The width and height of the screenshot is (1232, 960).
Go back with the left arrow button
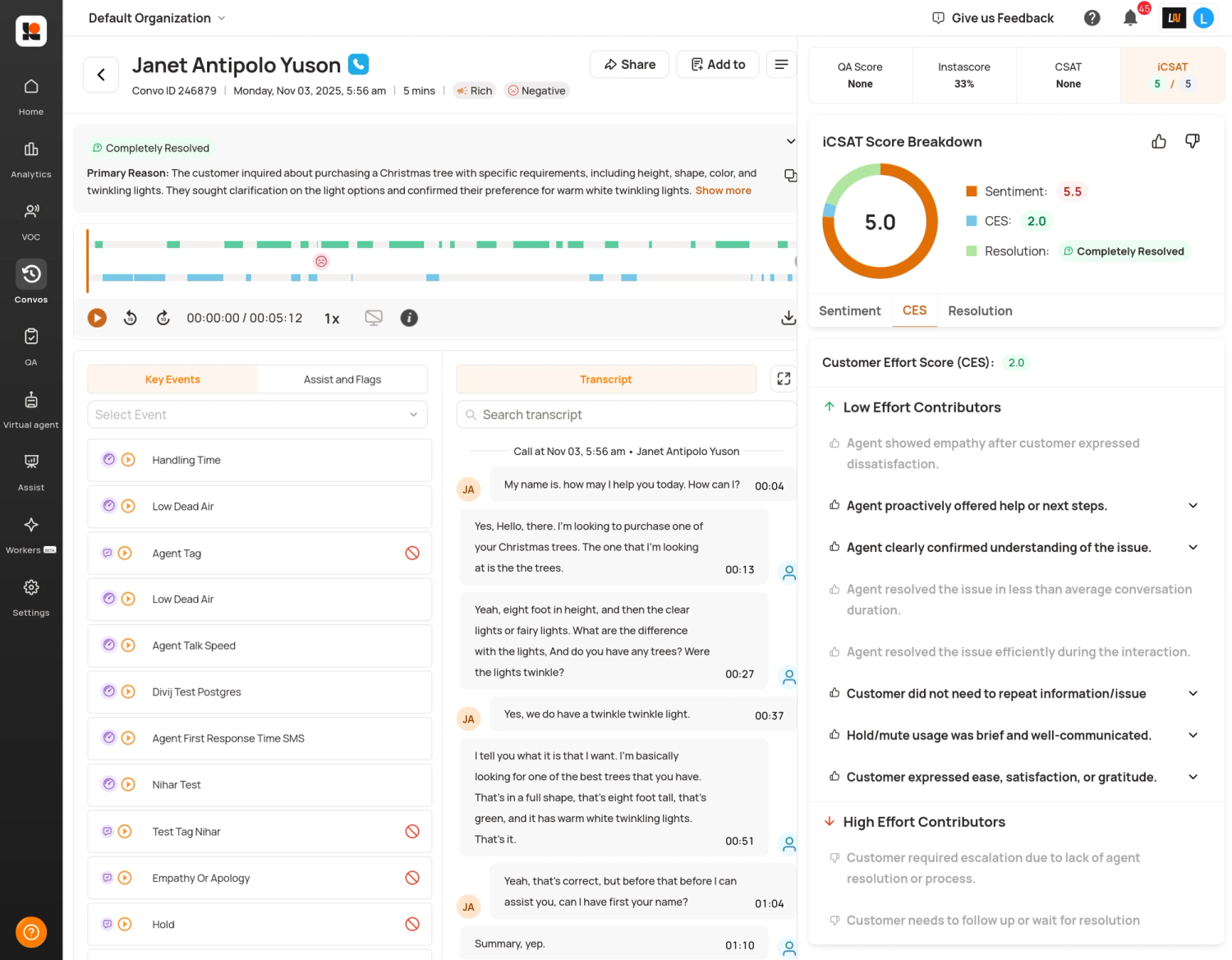click(101, 75)
